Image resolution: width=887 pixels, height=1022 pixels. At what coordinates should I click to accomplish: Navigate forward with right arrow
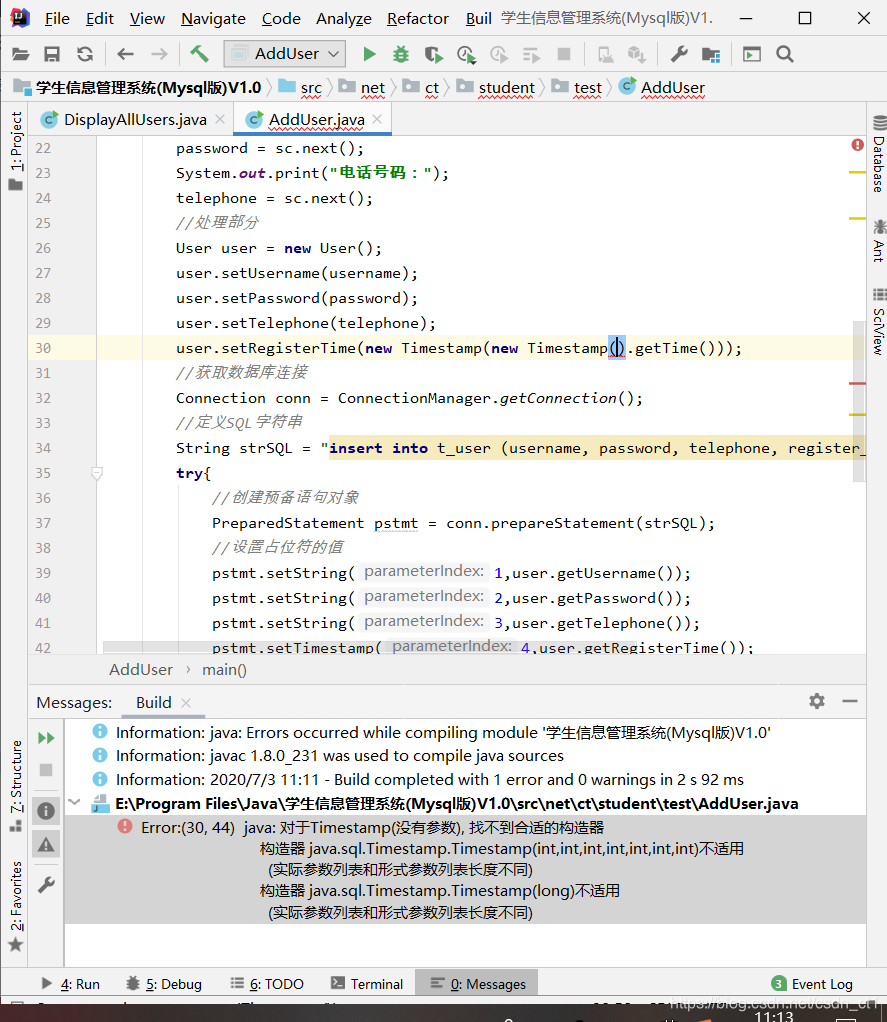tap(160, 54)
